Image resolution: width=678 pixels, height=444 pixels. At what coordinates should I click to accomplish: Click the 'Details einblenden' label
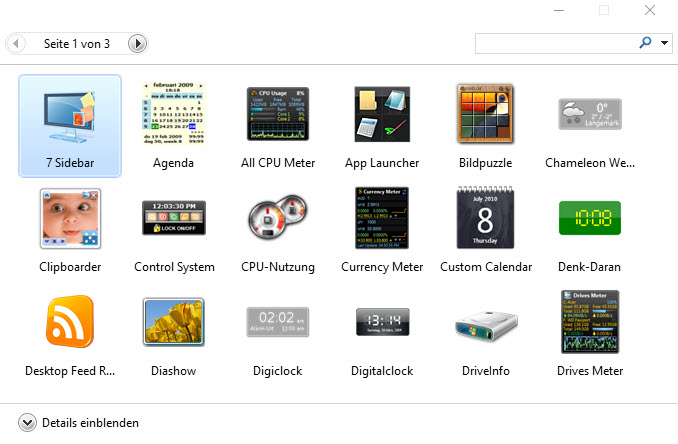pos(90,423)
